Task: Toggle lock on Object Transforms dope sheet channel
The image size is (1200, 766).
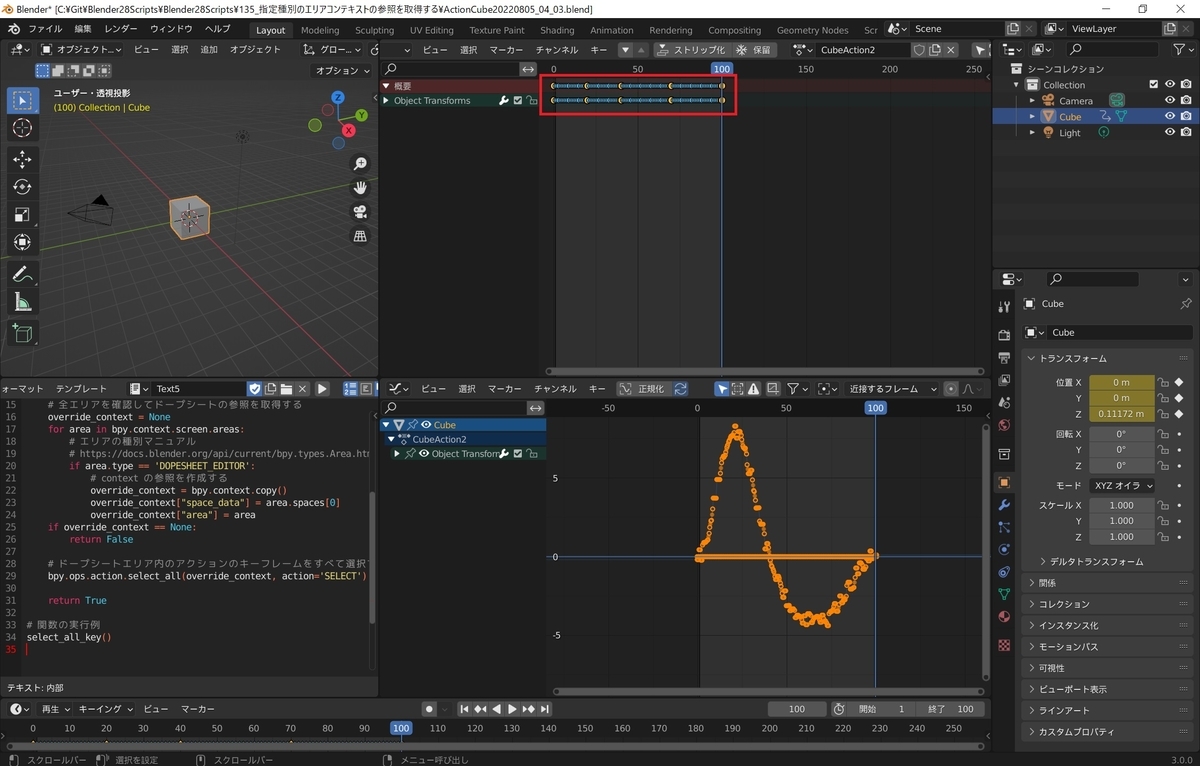Action: click(x=532, y=100)
